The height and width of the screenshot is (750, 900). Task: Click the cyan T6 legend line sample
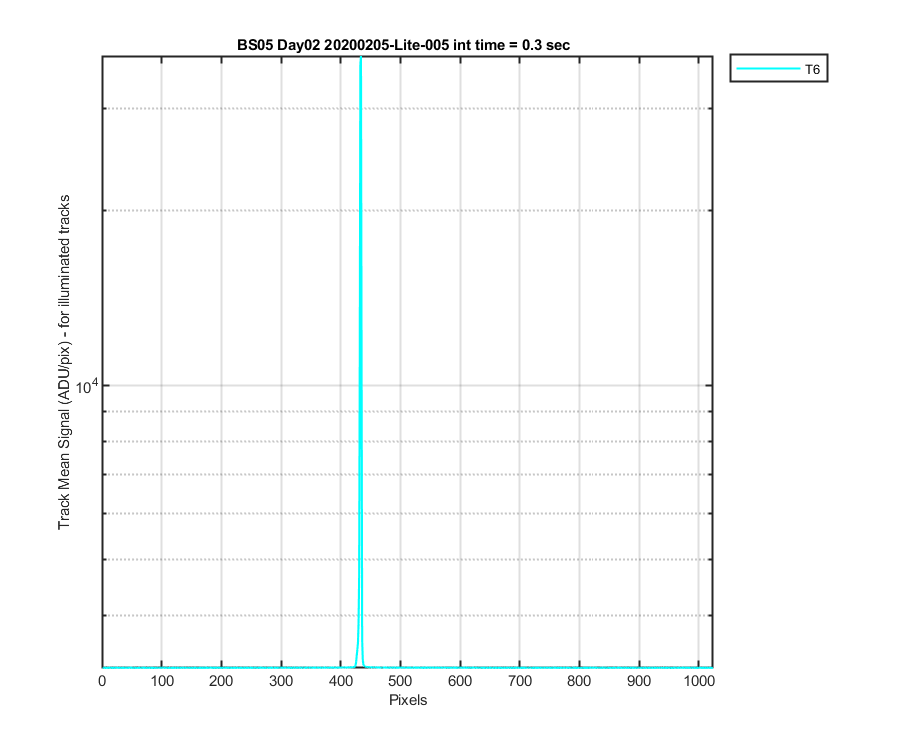tap(769, 69)
